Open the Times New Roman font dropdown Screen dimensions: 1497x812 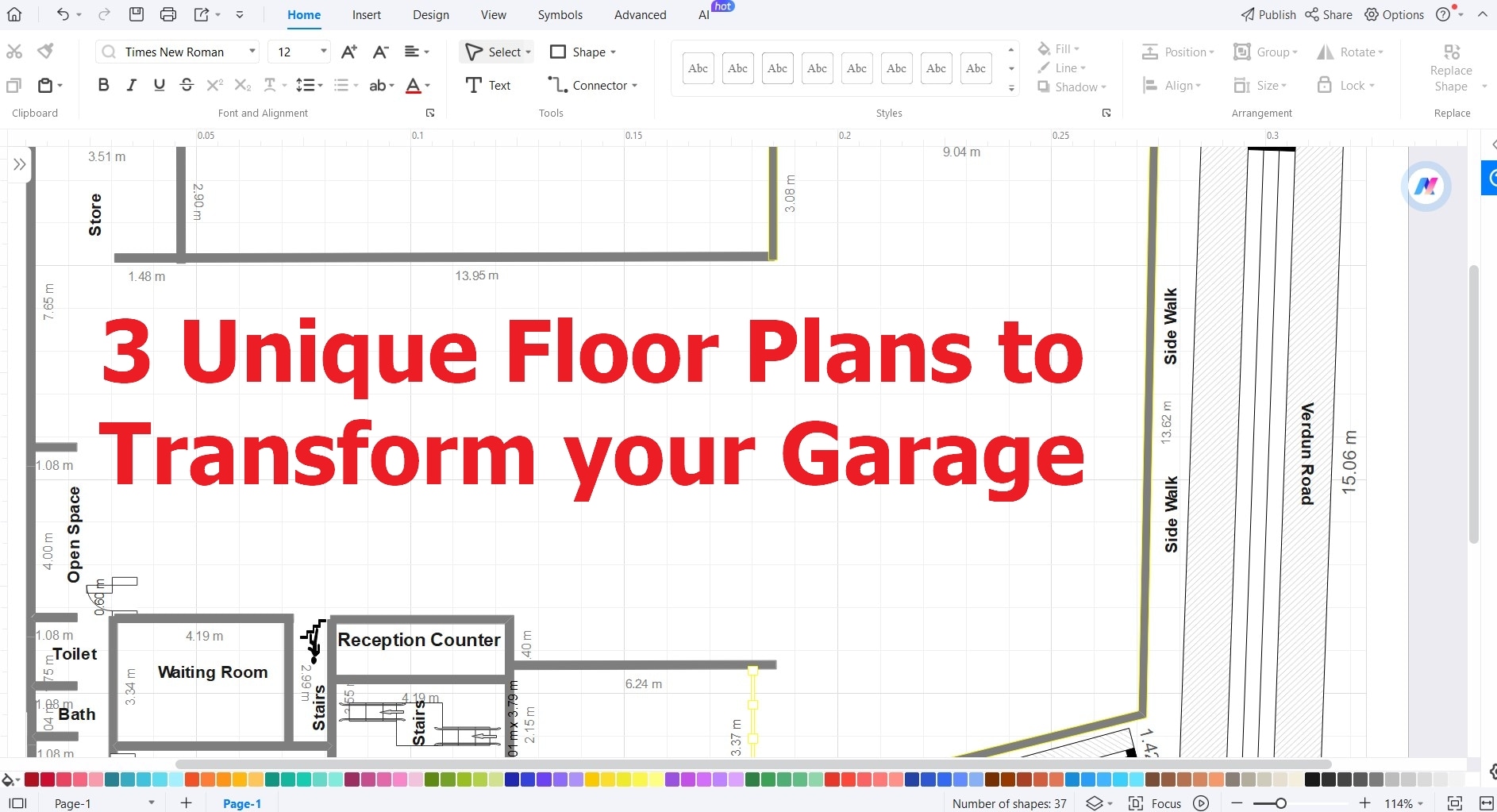(x=252, y=52)
